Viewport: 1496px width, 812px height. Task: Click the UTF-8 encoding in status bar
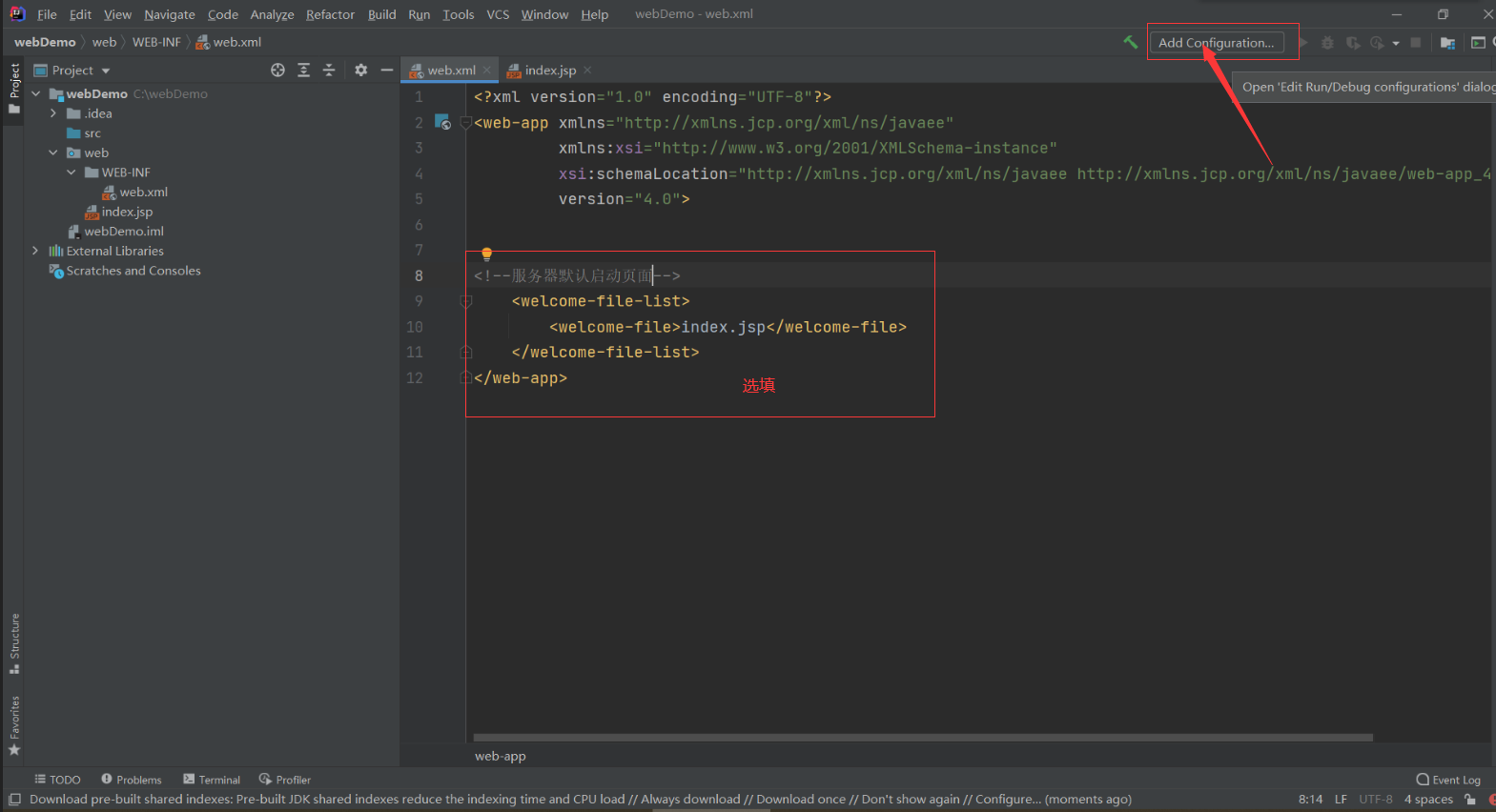[x=1376, y=799]
